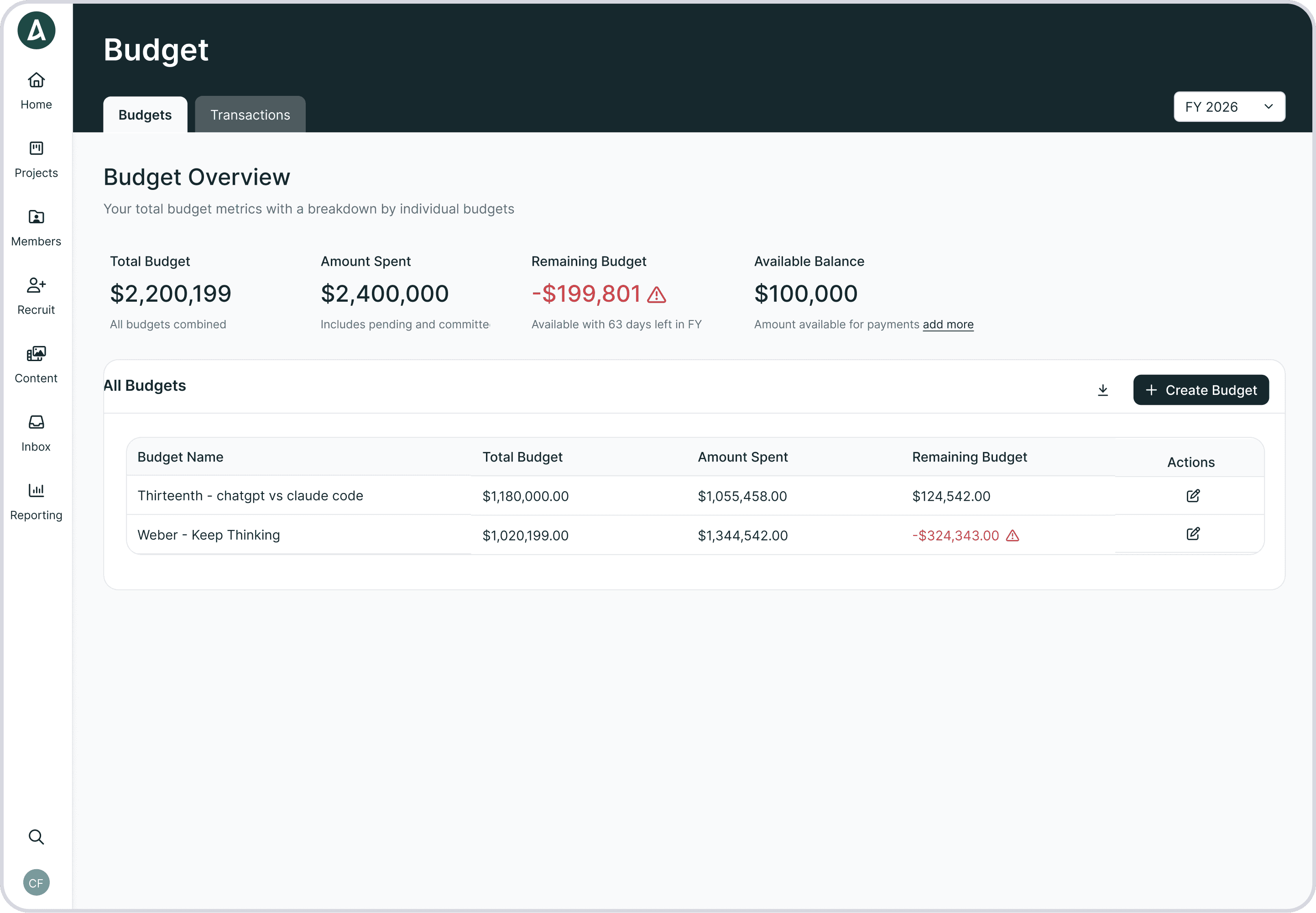Viewport: 1316px width, 913px height.
Task: Click the Actions column header
Action: (1191, 462)
